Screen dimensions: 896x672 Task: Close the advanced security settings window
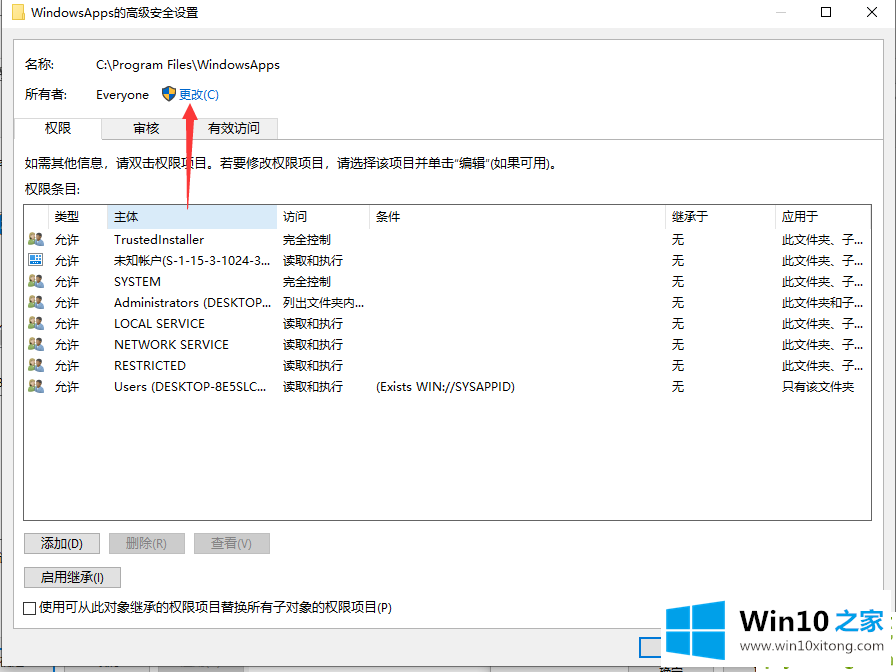tap(872, 12)
